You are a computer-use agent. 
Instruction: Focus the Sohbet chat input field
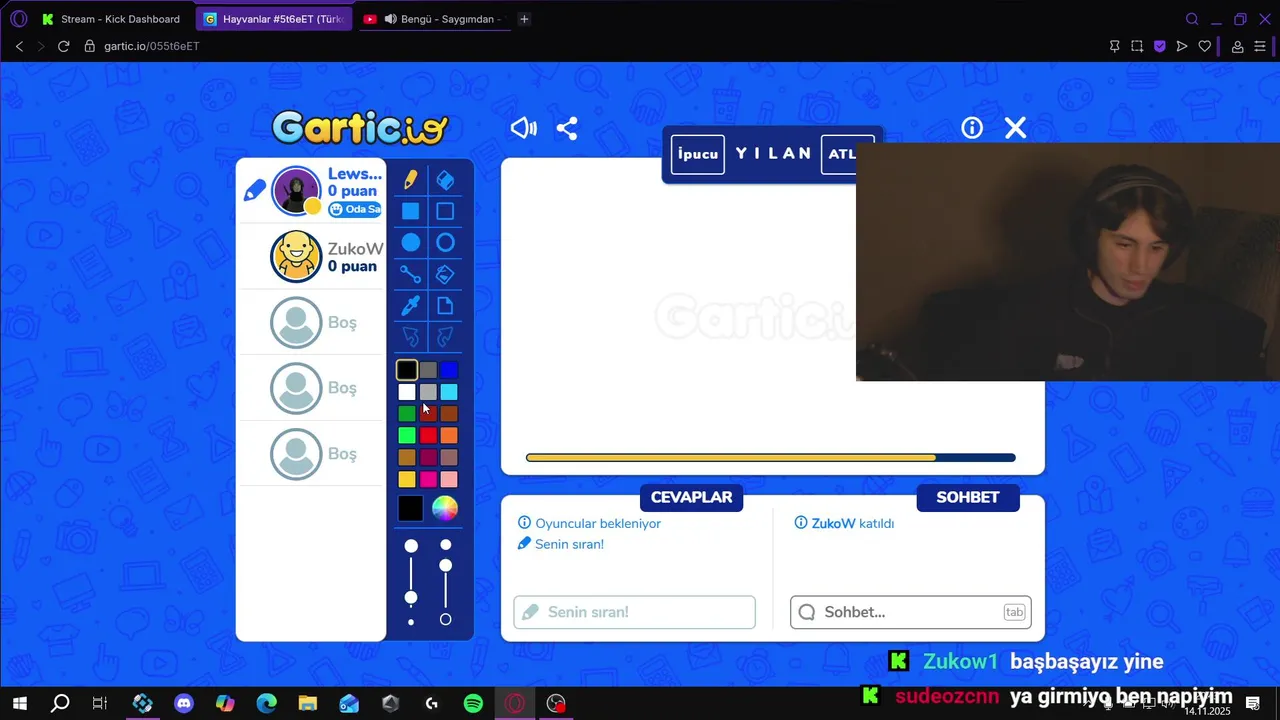point(910,612)
